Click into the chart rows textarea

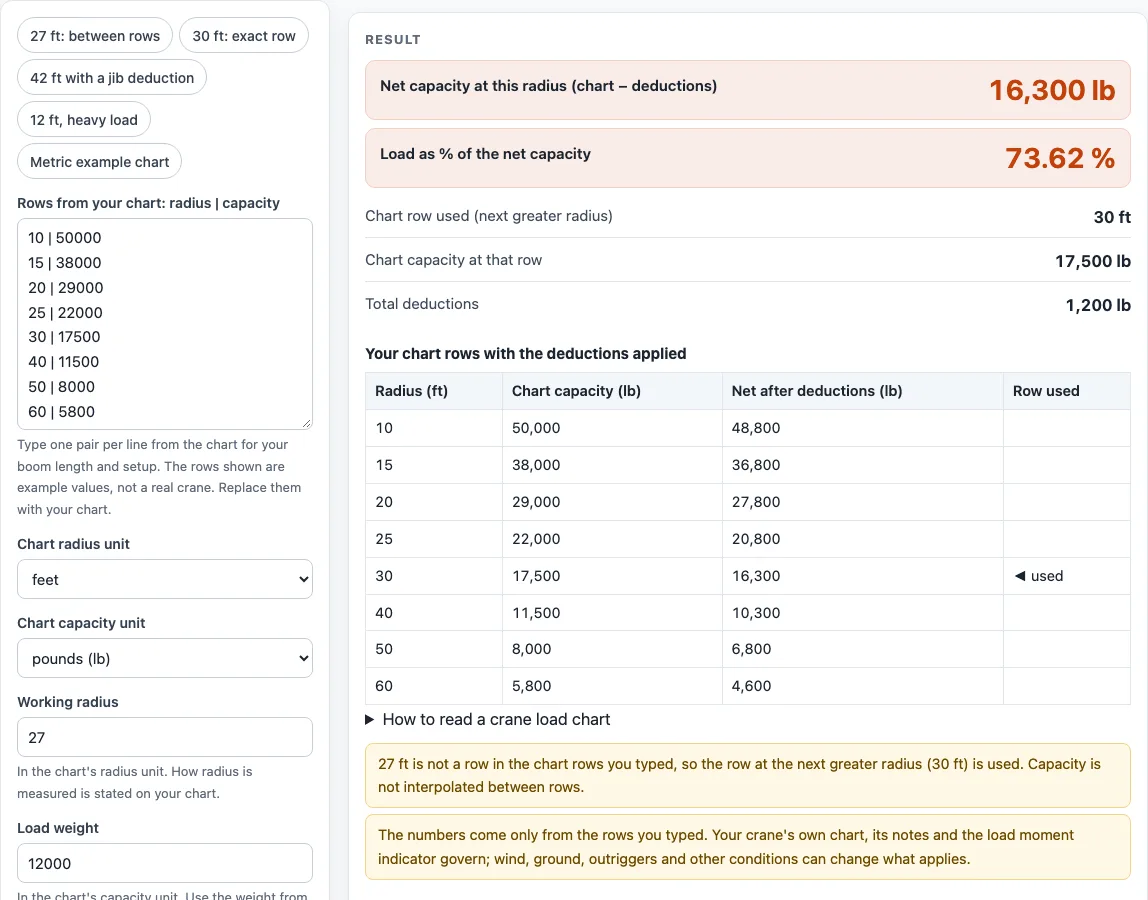pos(165,324)
